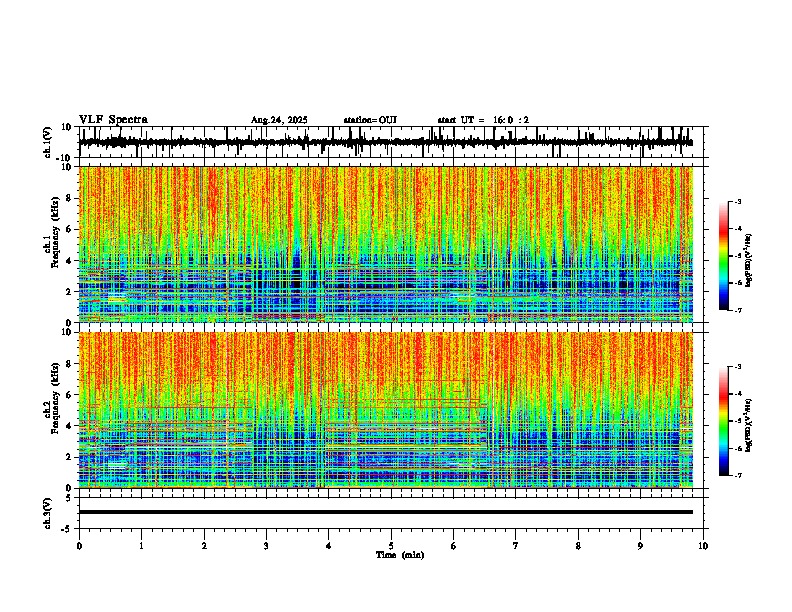The width and height of the screenshot is (792, 612).
Task: Click time axis tick label "7"
Action: [516, 546]
